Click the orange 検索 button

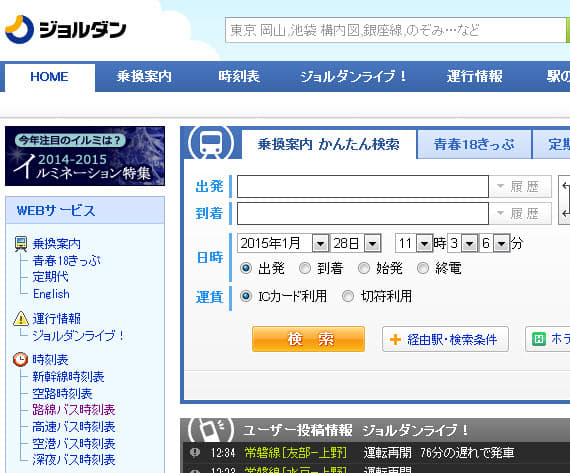point(308,339)
